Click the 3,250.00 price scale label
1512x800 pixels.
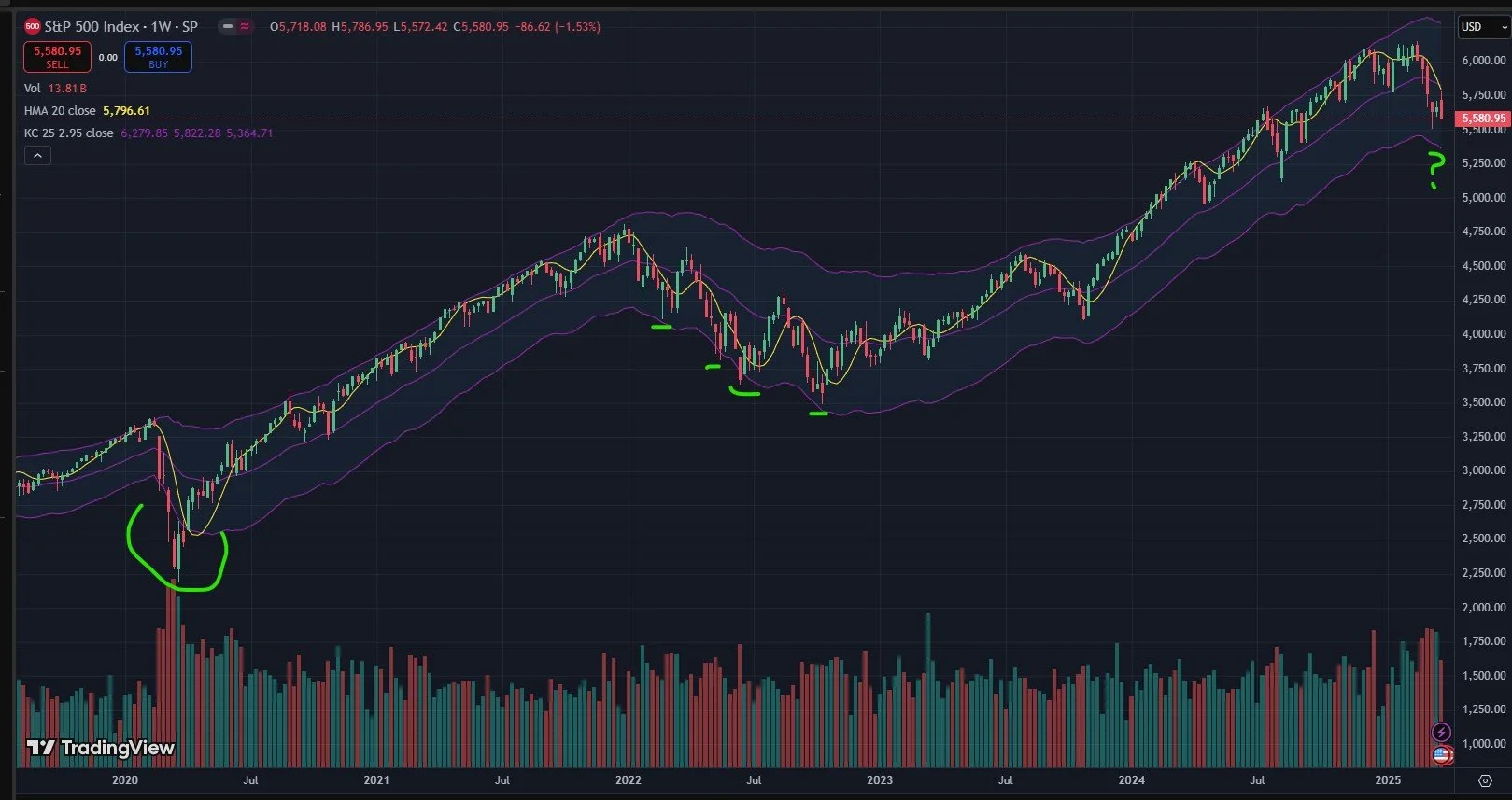tap(1484, 437)
